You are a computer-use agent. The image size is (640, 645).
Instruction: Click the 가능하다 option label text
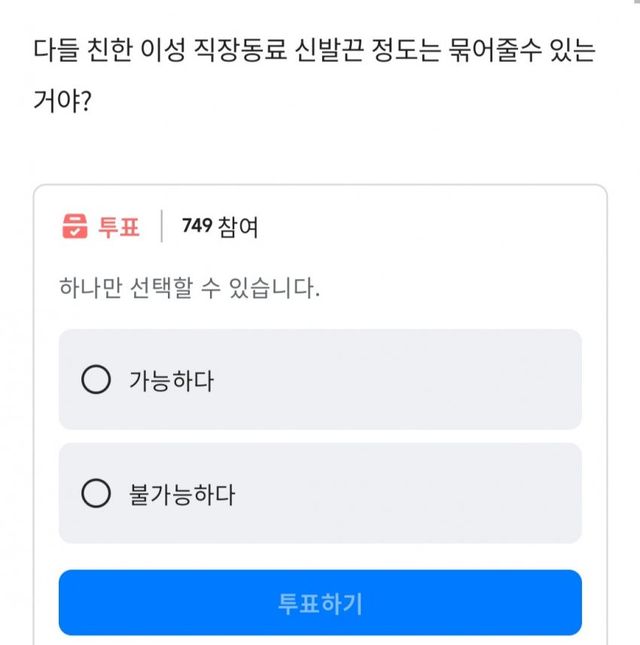(171, 381)
